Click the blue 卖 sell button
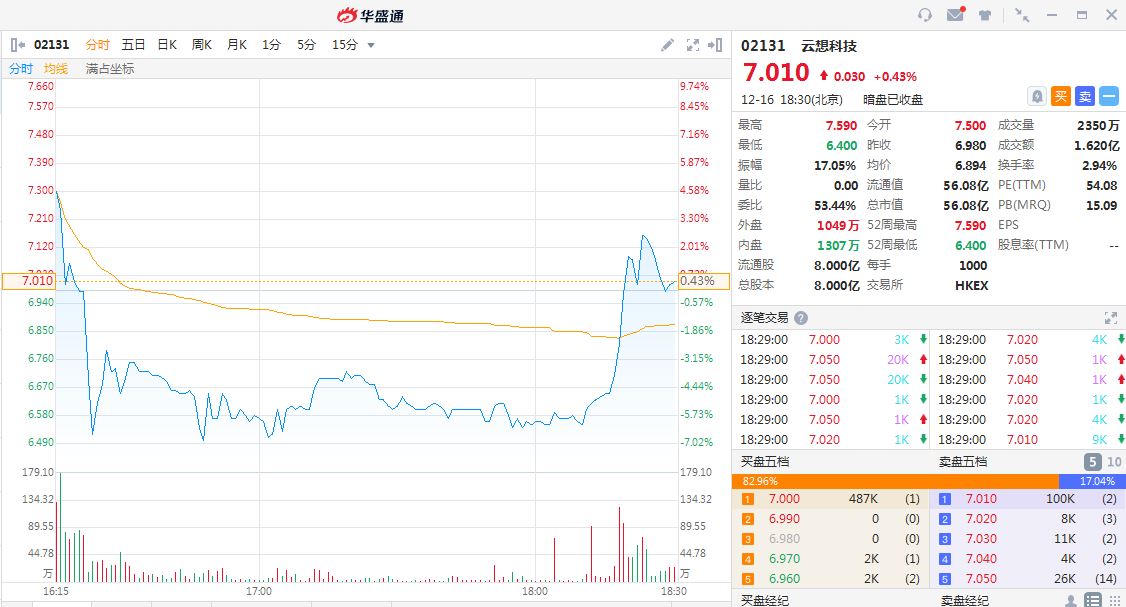Viewport: 1126px width, 607px height. [x=1085, y=96]
